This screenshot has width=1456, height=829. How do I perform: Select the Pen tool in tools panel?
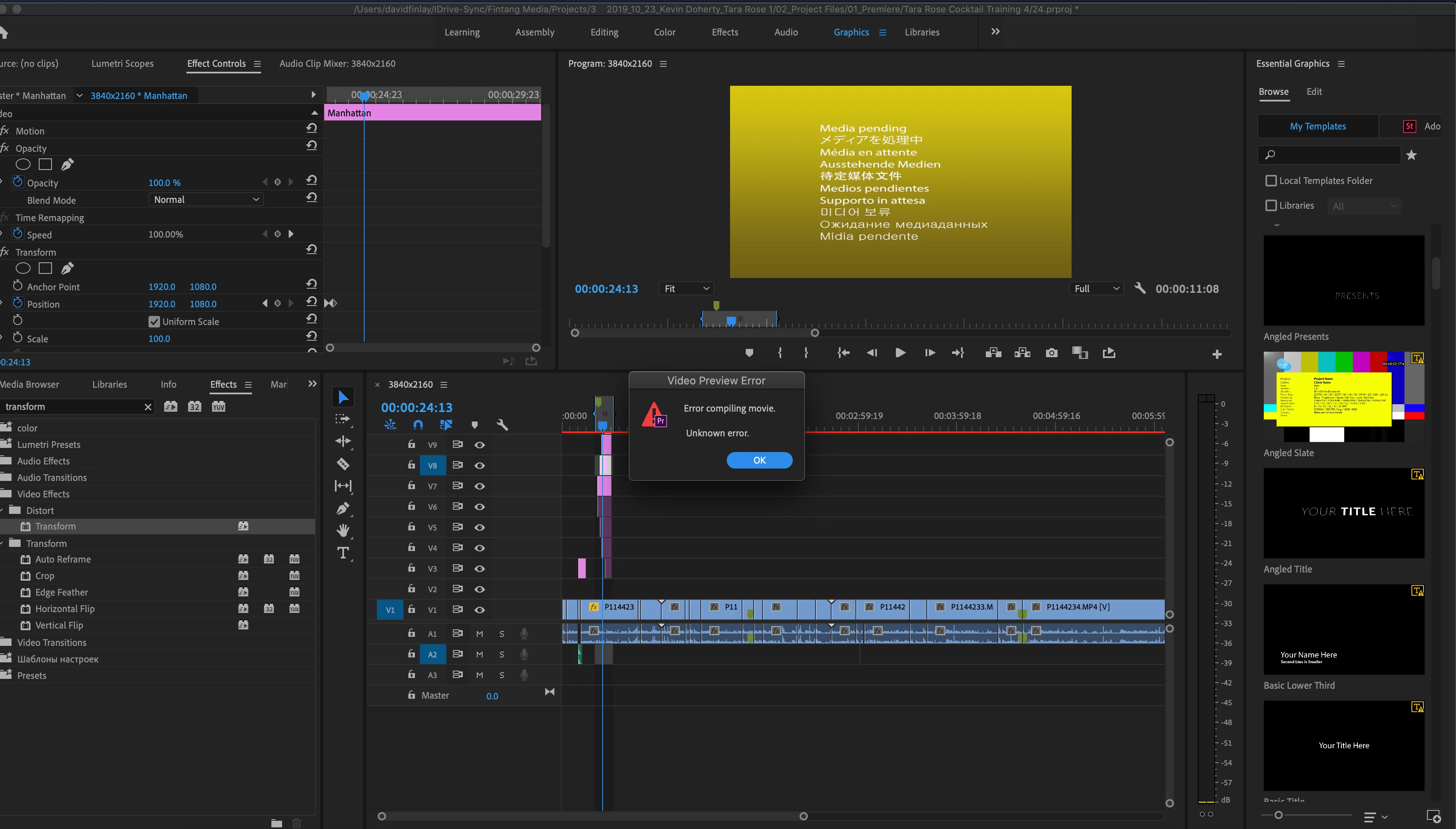[x=343, y=509]
